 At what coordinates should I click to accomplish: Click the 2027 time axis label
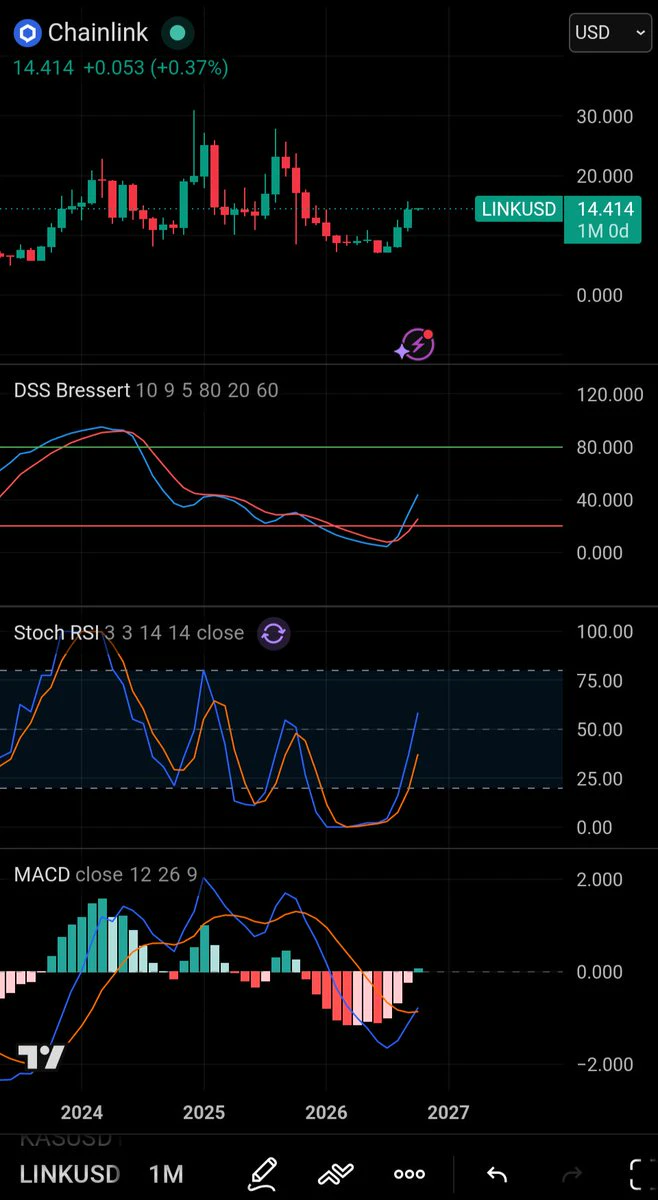449,1112
